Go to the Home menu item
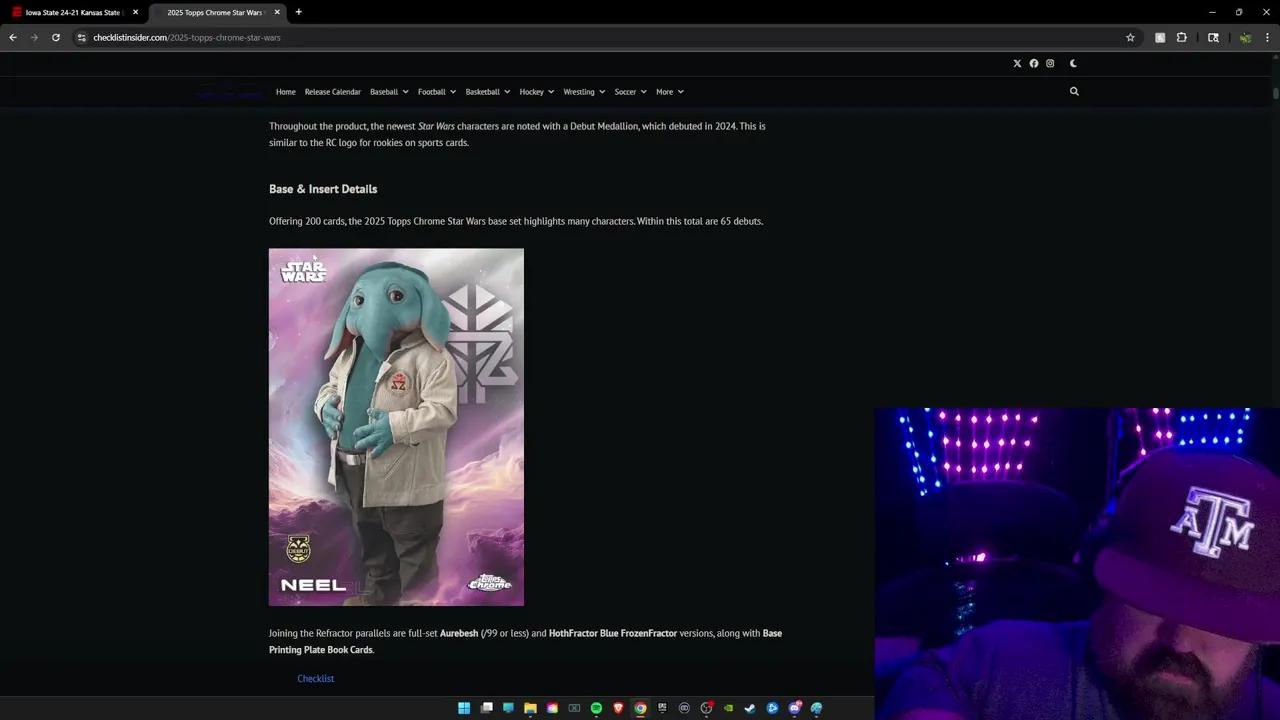Viewport: 1280px width, 720px height. 286,92
